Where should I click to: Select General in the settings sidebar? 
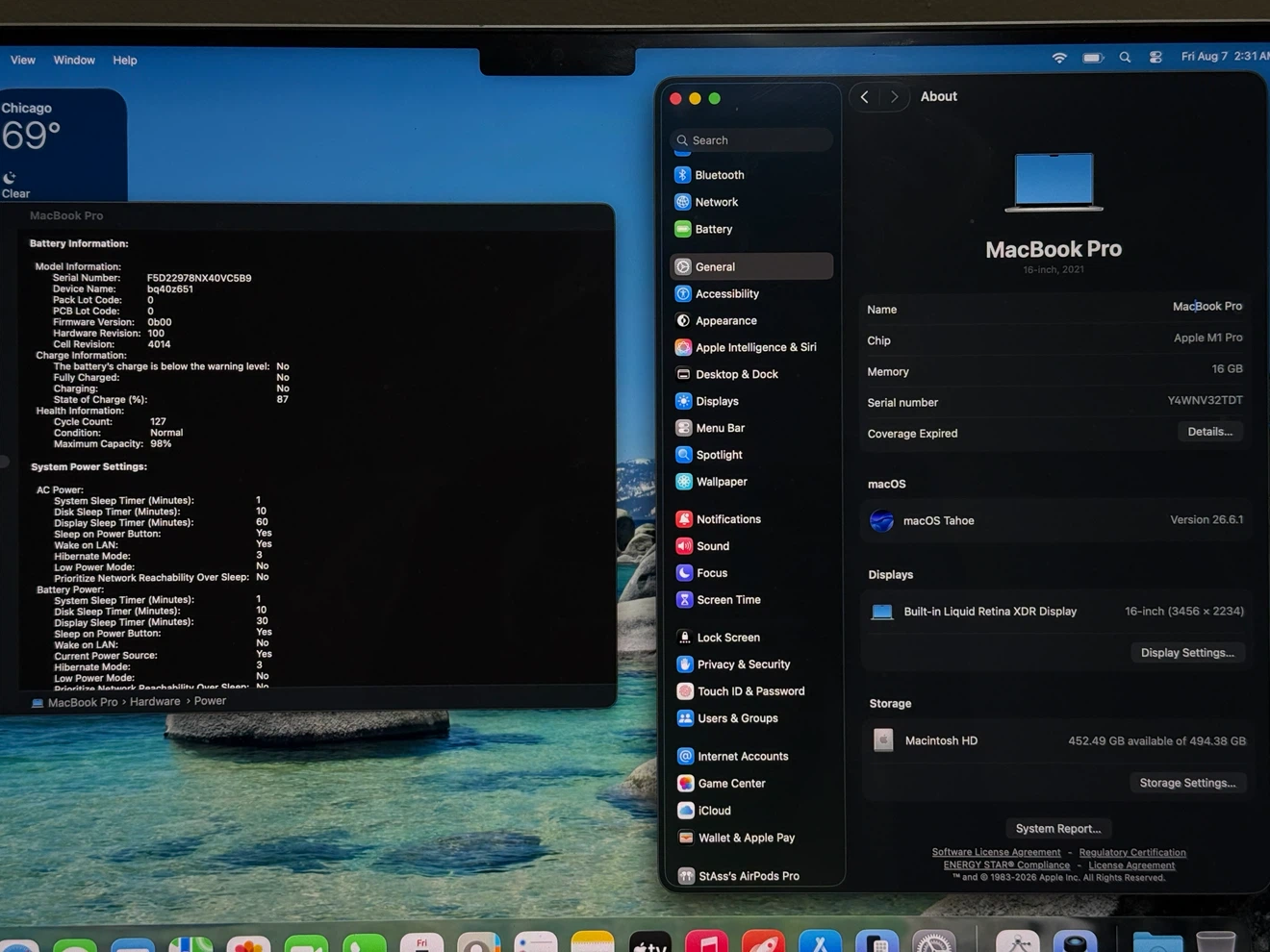coord(751,266)
